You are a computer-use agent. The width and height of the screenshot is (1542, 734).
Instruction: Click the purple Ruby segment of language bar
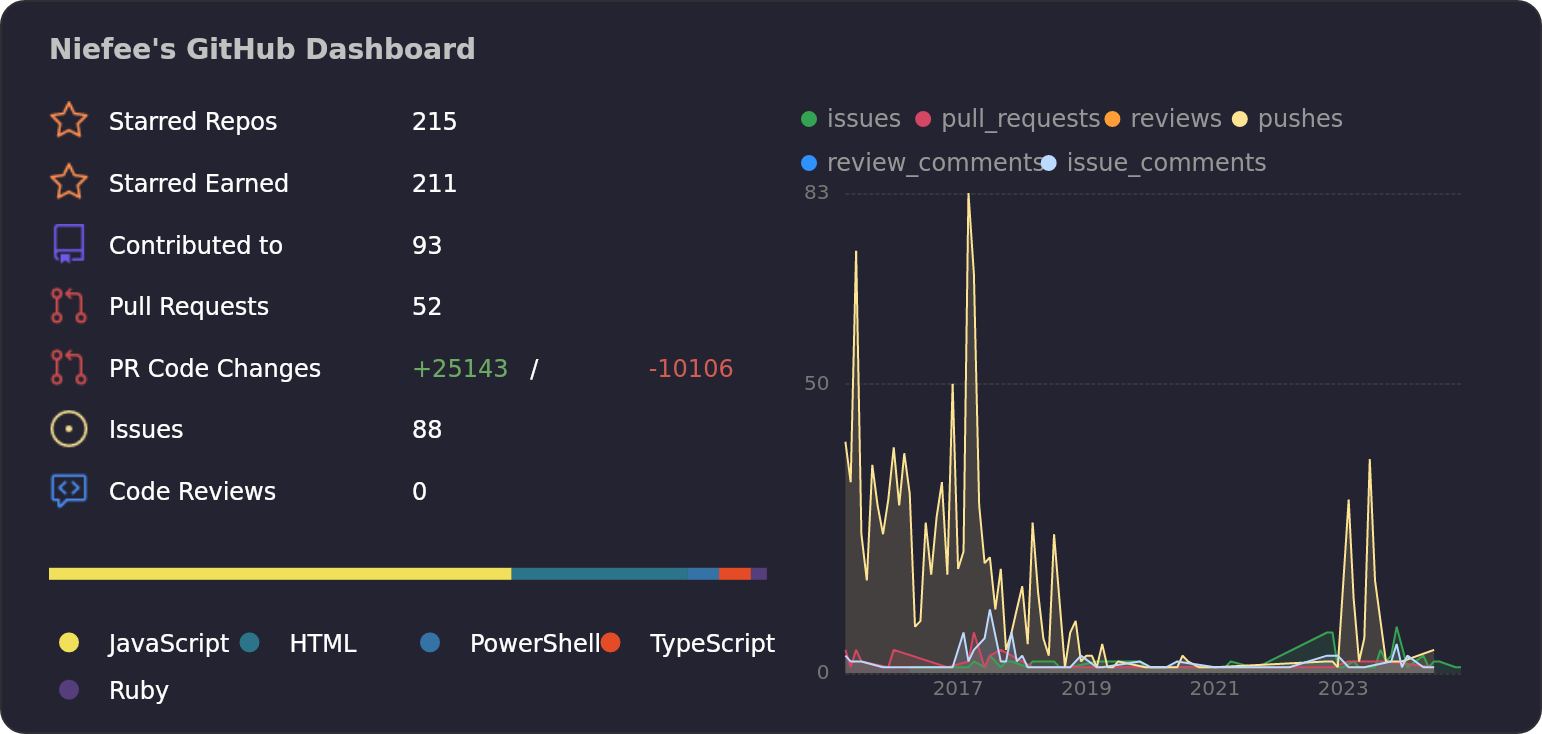(x=759, y=574)
